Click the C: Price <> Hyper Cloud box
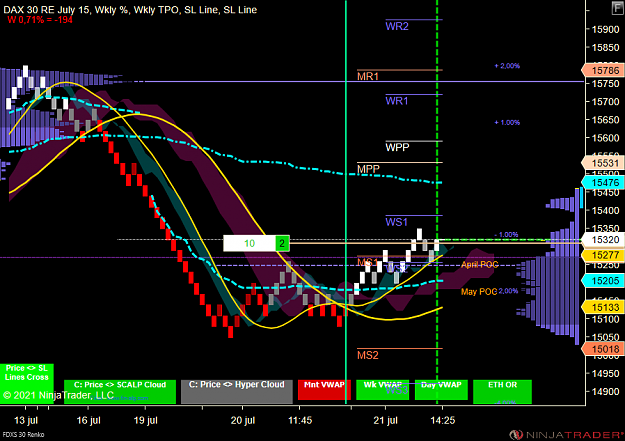 [237, 391]
